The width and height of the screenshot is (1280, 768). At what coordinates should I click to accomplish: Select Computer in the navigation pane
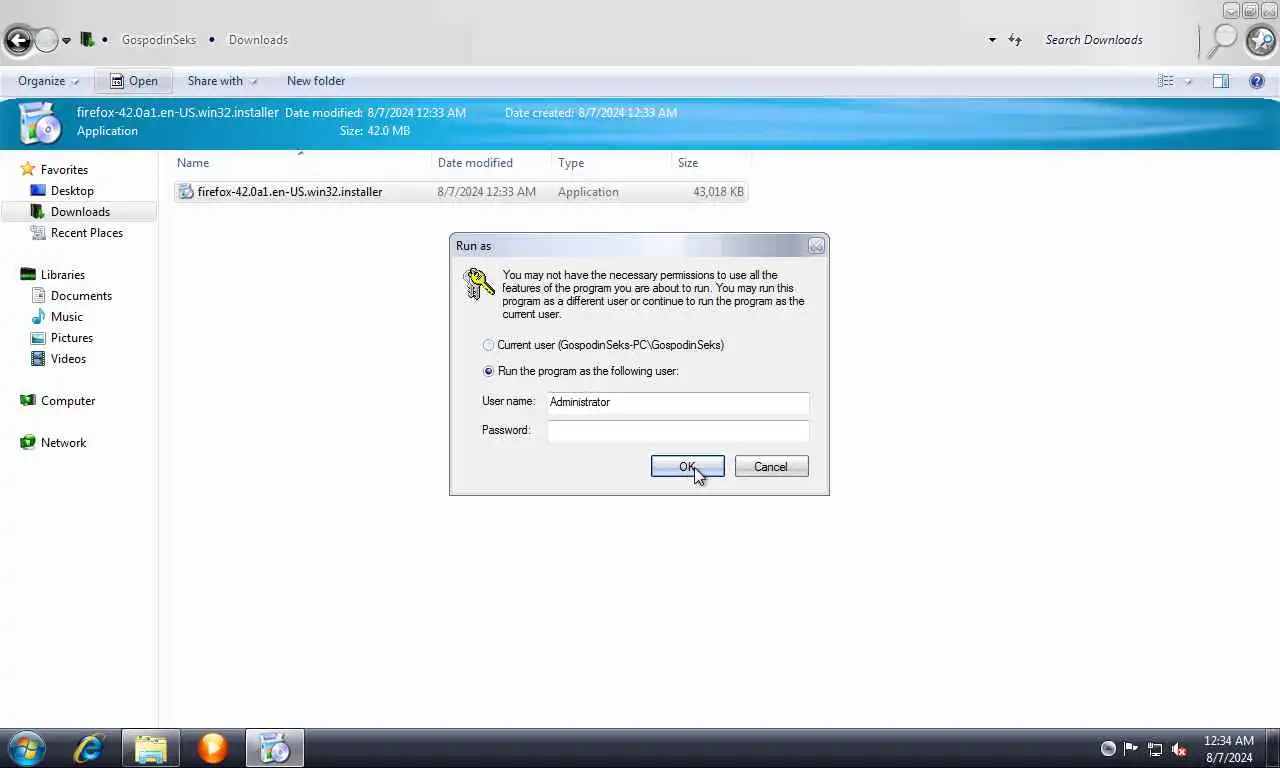(x=68, y=401)
